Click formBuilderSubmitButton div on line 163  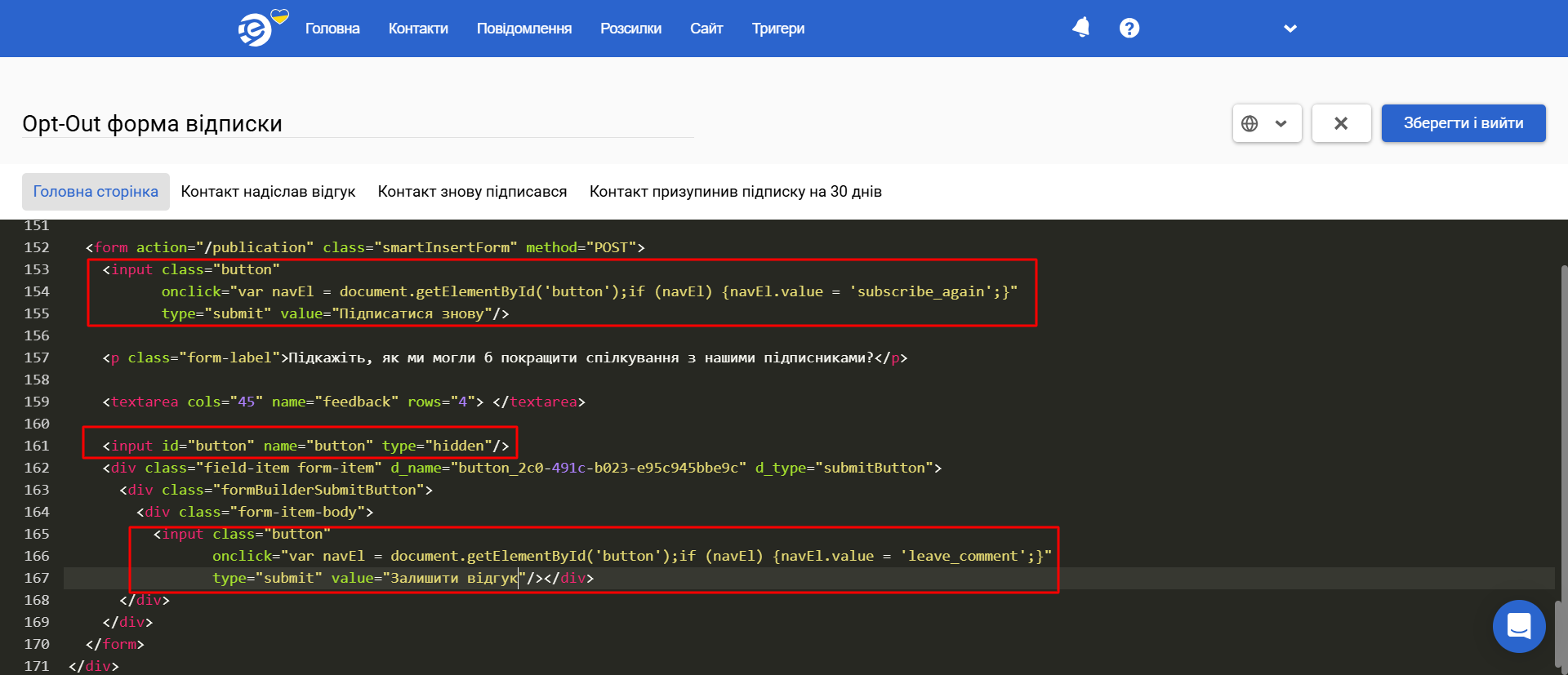[x=276, y=490]
